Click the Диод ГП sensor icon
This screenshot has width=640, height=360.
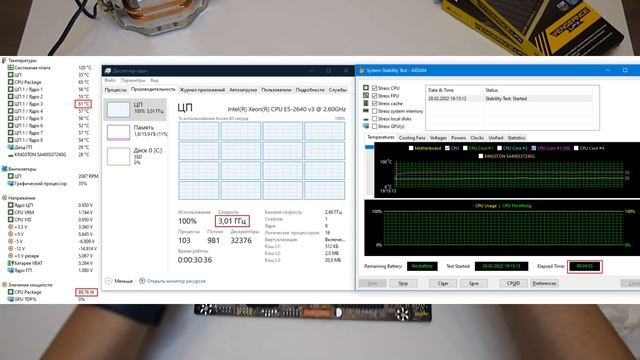(x=11, y=147)
